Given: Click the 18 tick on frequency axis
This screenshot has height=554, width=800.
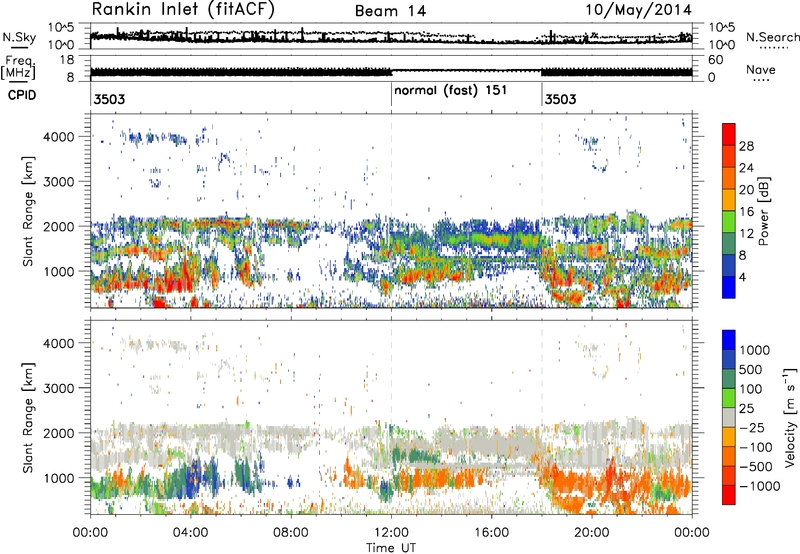Looking at the screenshot, I should tap(67, 60).
